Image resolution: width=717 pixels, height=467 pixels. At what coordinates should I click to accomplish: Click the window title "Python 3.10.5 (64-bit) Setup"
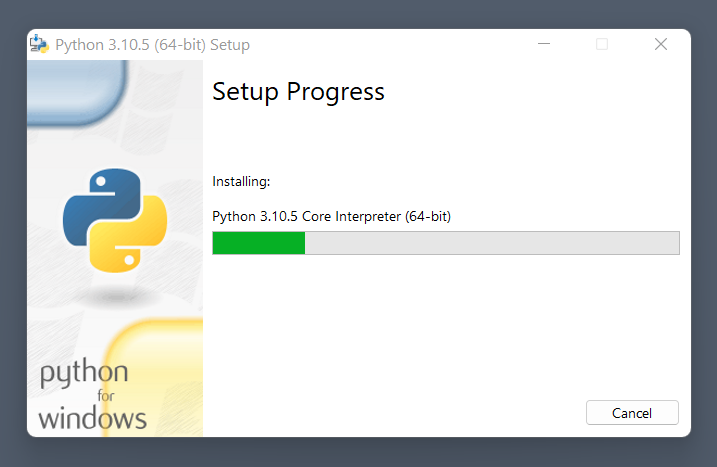coord(152,45)
